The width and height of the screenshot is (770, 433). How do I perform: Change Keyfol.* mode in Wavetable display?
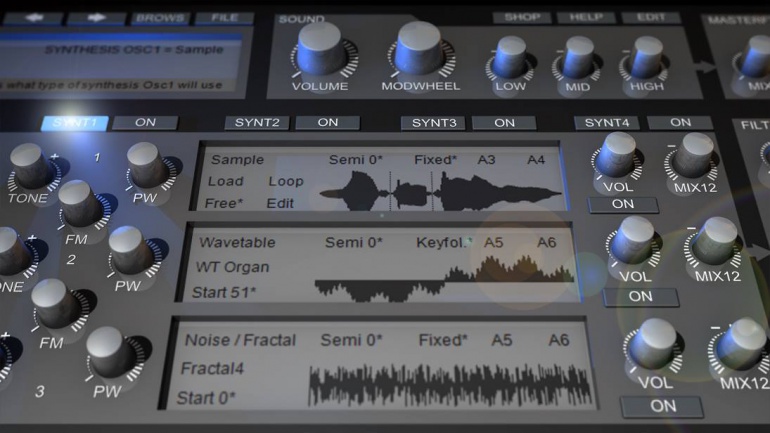coord(444,243)
